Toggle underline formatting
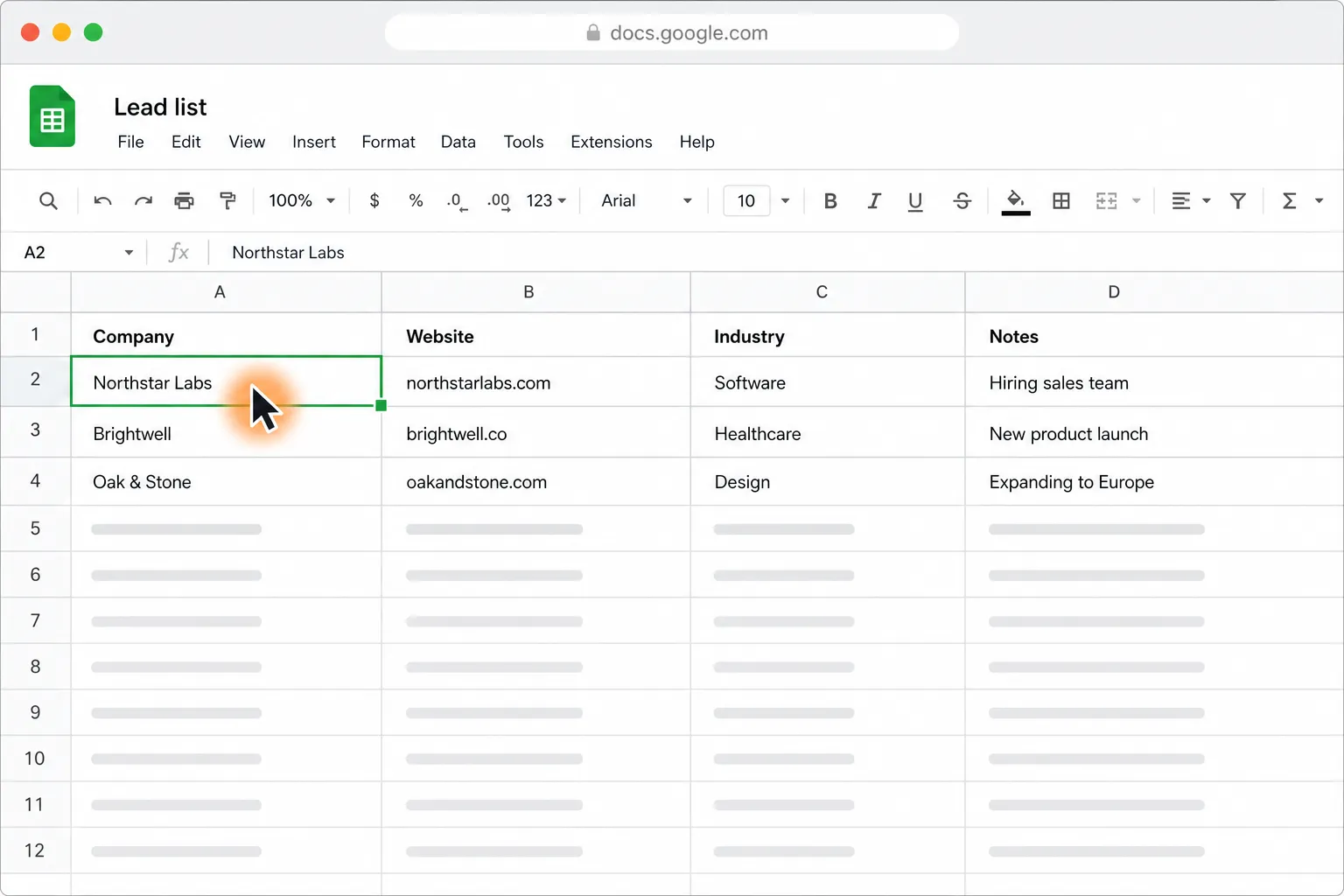Screen dimensions: 1344x896 [915, 201]
